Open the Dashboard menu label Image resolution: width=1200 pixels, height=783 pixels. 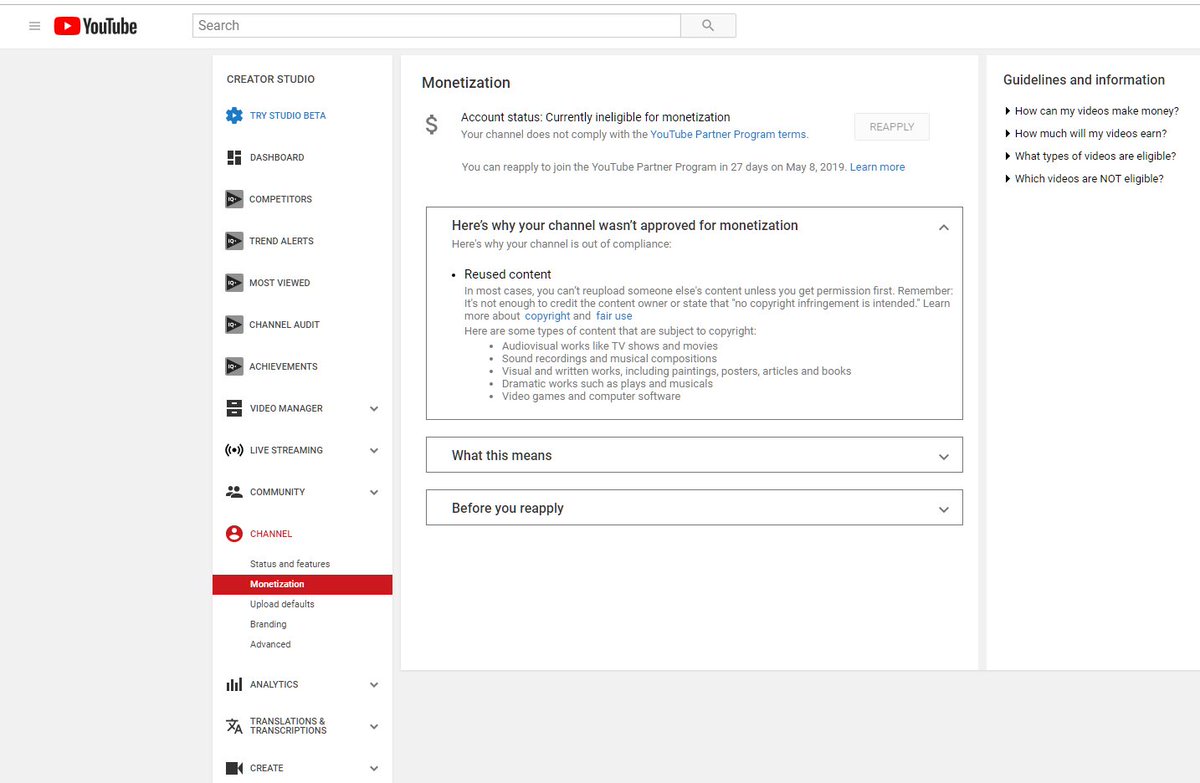[277, 158]
